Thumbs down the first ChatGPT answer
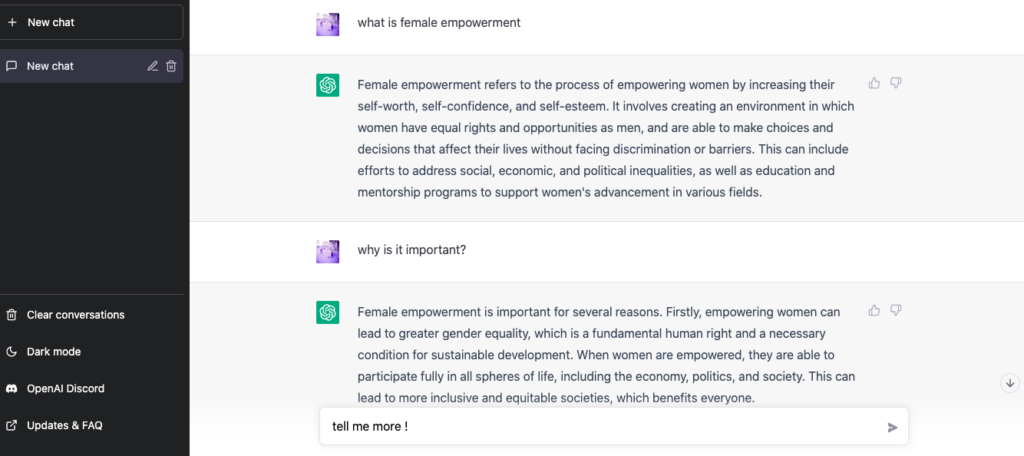This screenshot has height=456, width=1024. 896,83
